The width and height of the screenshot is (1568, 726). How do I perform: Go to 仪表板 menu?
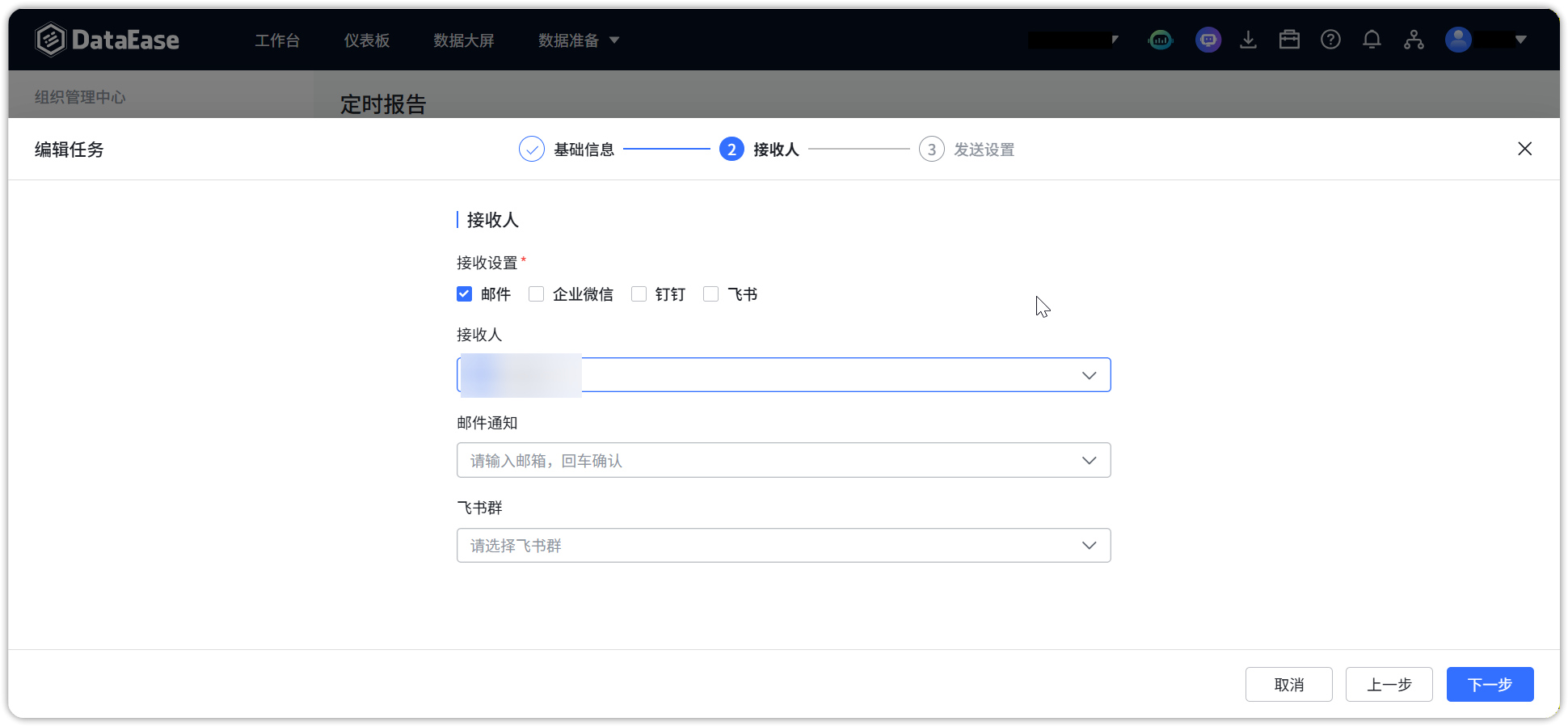coord(367,40)
